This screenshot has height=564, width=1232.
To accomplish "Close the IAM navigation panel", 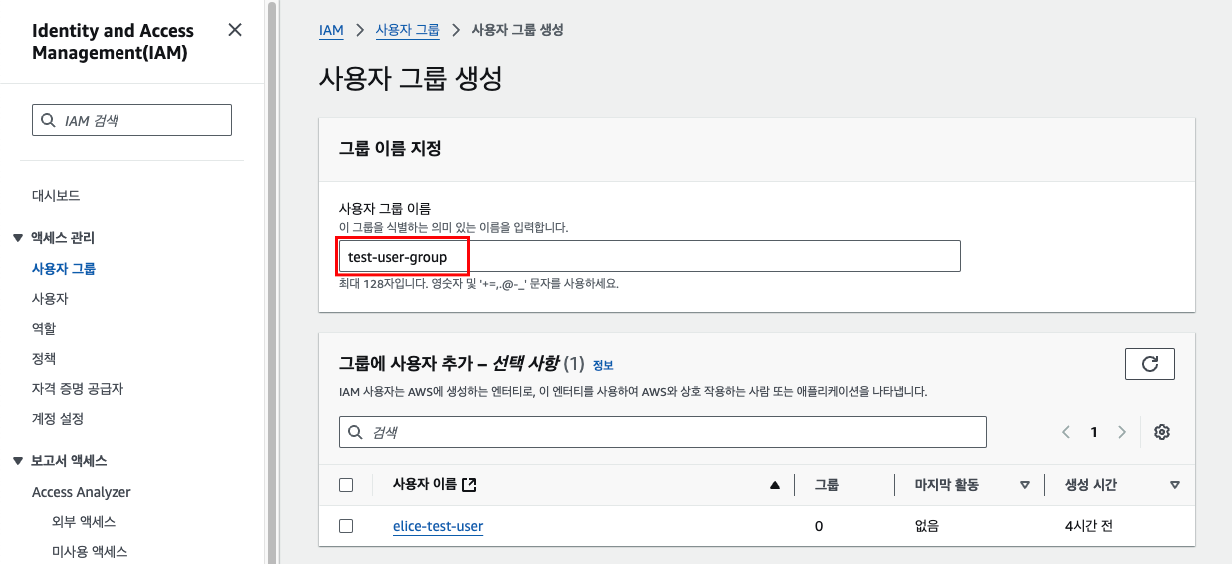I will (235, 30).
